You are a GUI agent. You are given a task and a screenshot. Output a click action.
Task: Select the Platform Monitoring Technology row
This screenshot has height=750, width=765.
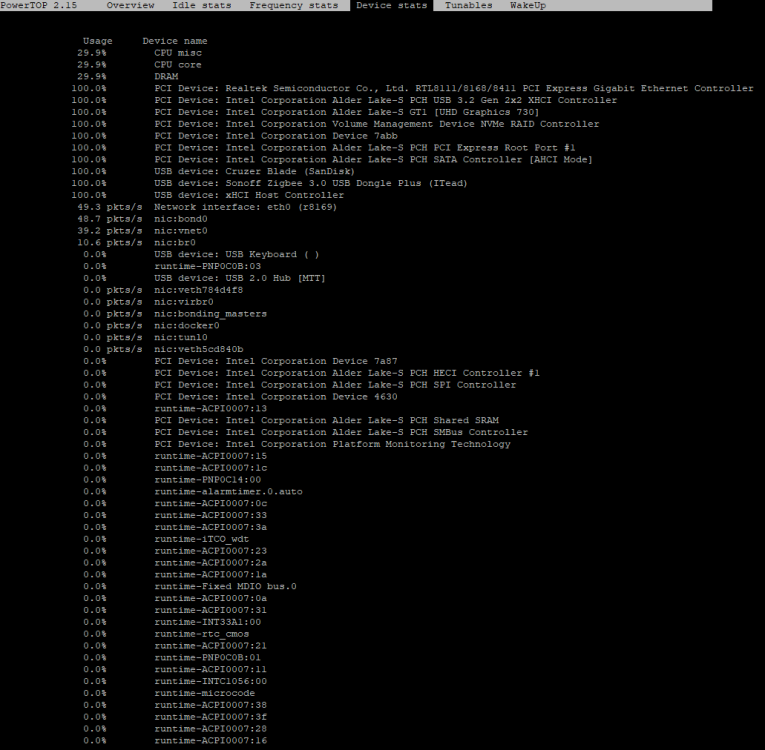click(297, 445)
